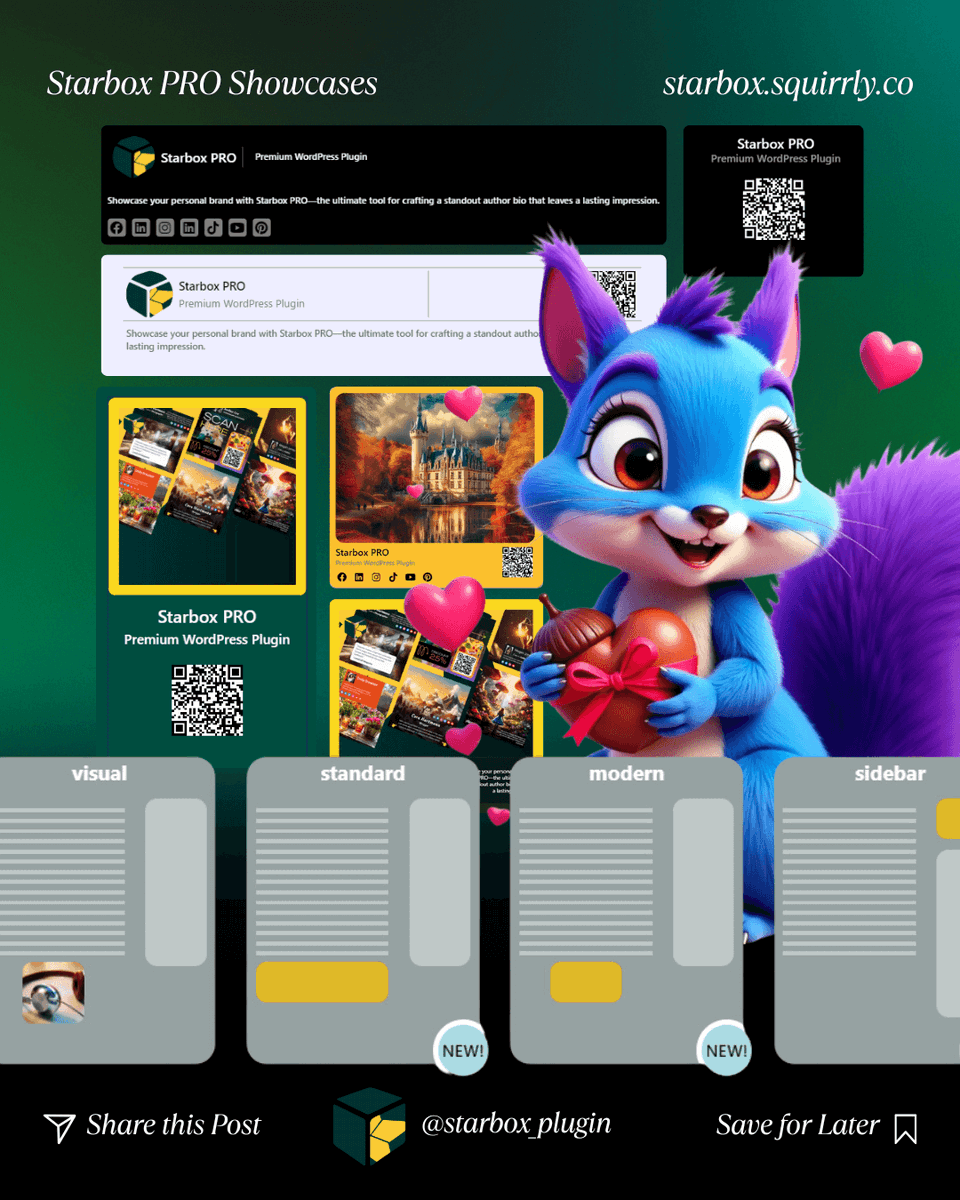Click Pinterest icon on yellow castle card
The height and width of the screenshot is (1200, 960).
427,577
